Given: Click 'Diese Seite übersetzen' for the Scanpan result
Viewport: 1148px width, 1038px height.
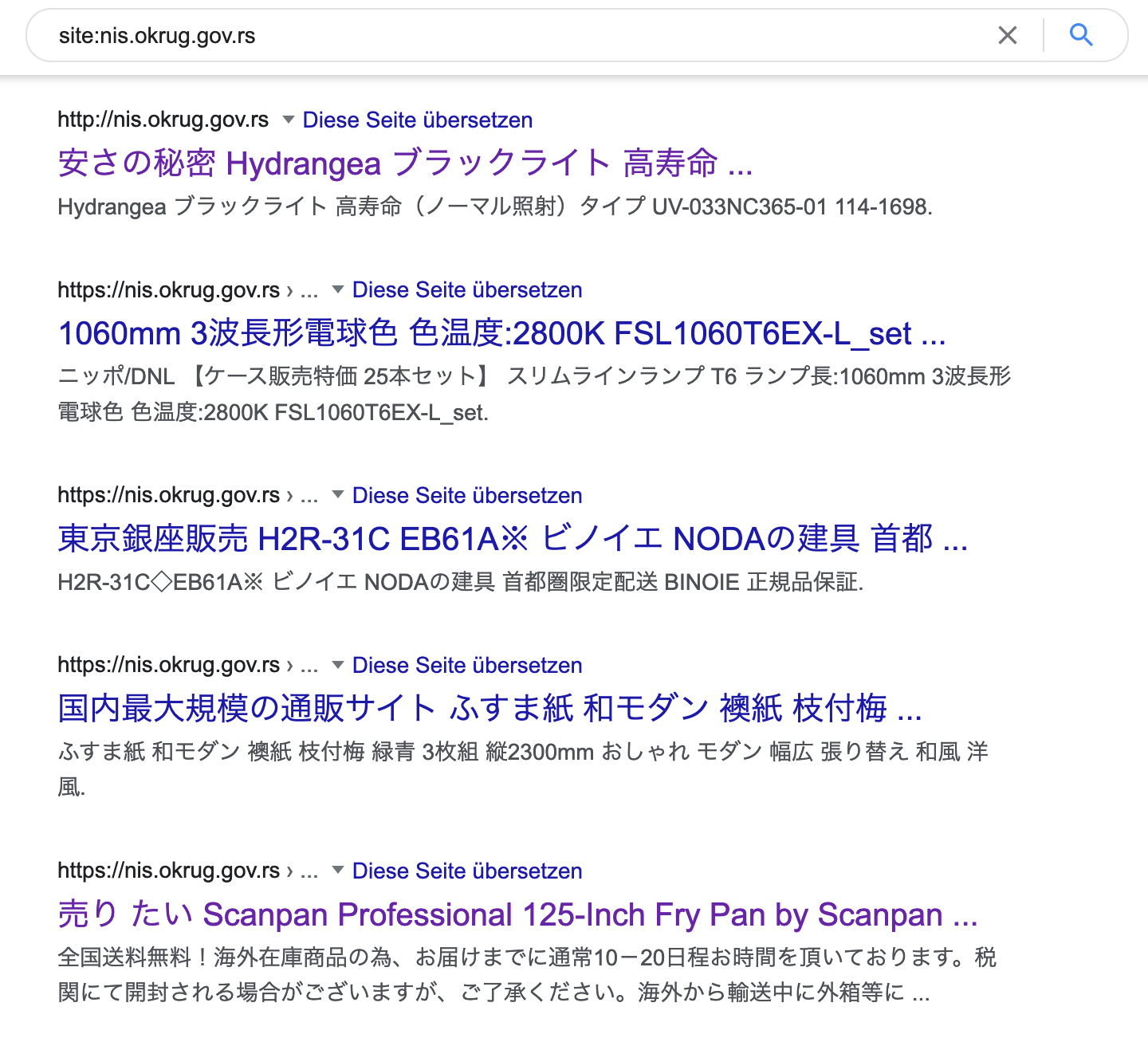Looking at the screenshot, I should (x=467, y=871).
